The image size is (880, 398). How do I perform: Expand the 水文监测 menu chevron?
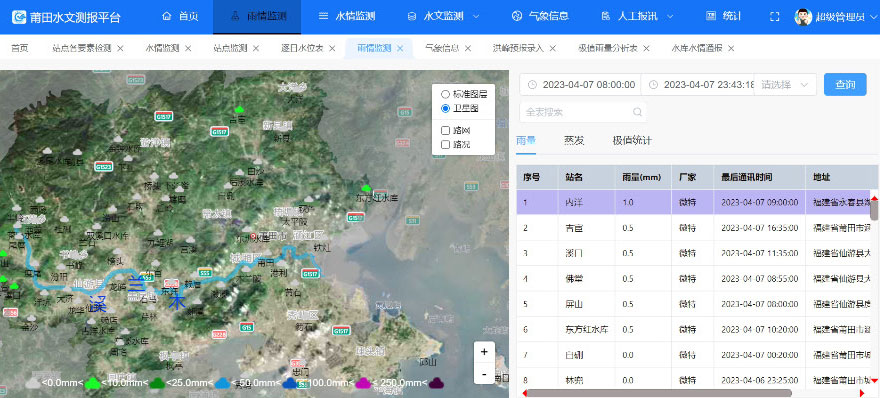[476, 16]
